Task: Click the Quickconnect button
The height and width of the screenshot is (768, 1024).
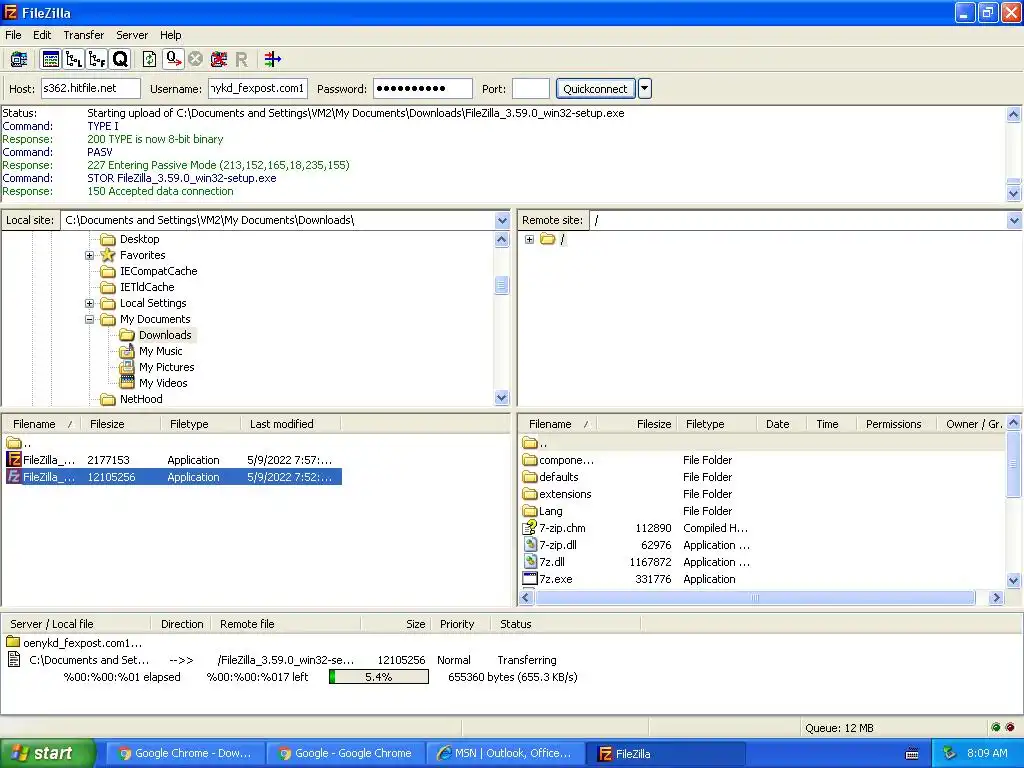Action: coord(595,89)
